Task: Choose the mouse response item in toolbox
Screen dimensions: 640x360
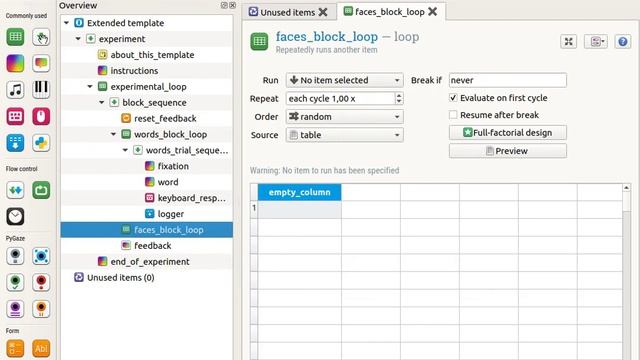Action: click(x=41, y=116)
